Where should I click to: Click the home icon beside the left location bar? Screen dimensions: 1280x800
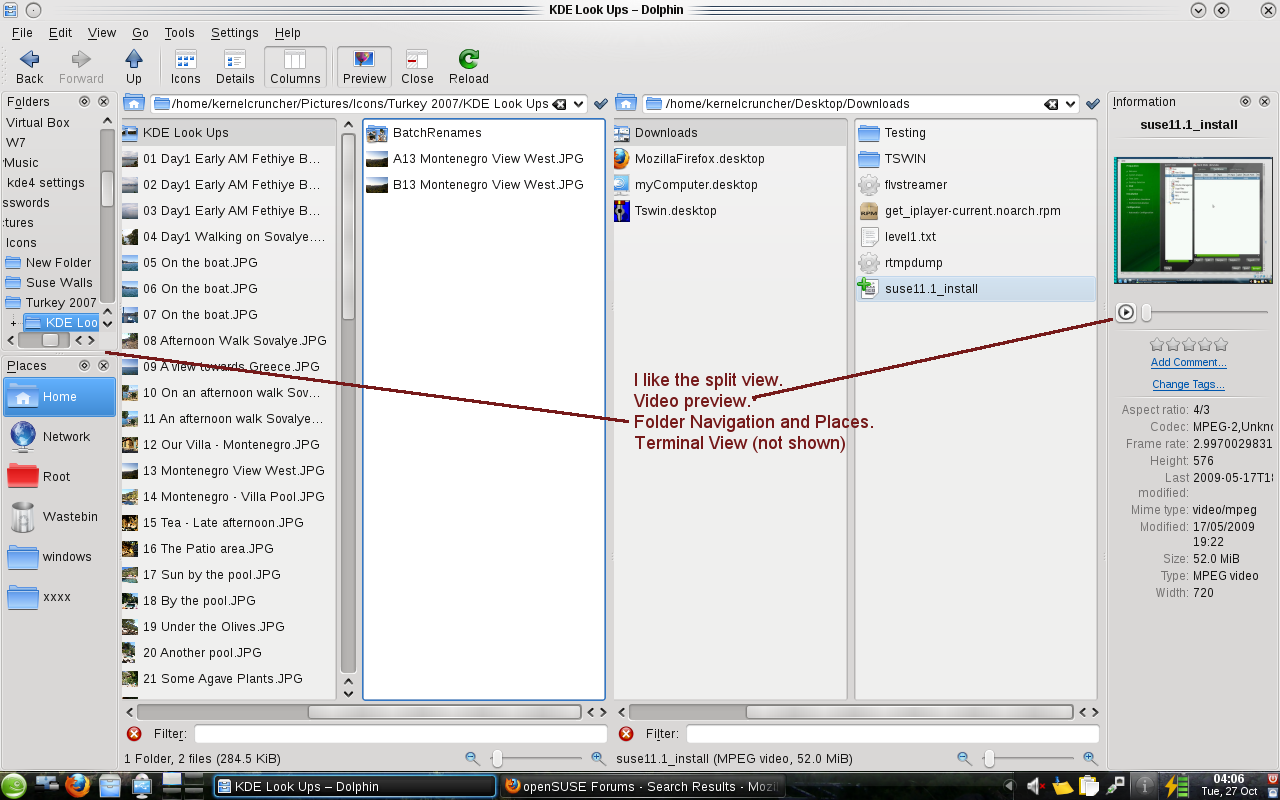(x=134, y=103)
